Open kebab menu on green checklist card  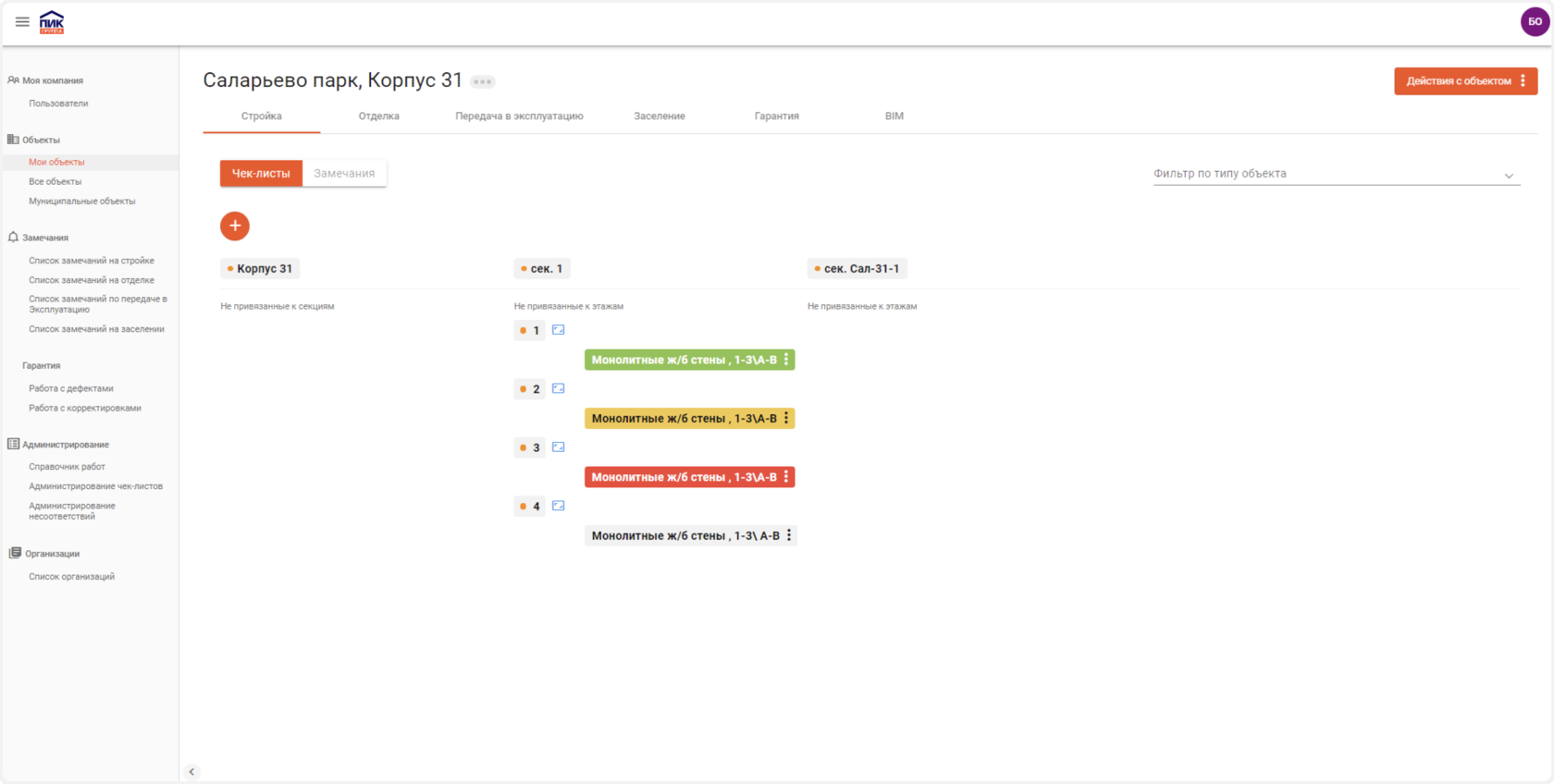(786, 360)
